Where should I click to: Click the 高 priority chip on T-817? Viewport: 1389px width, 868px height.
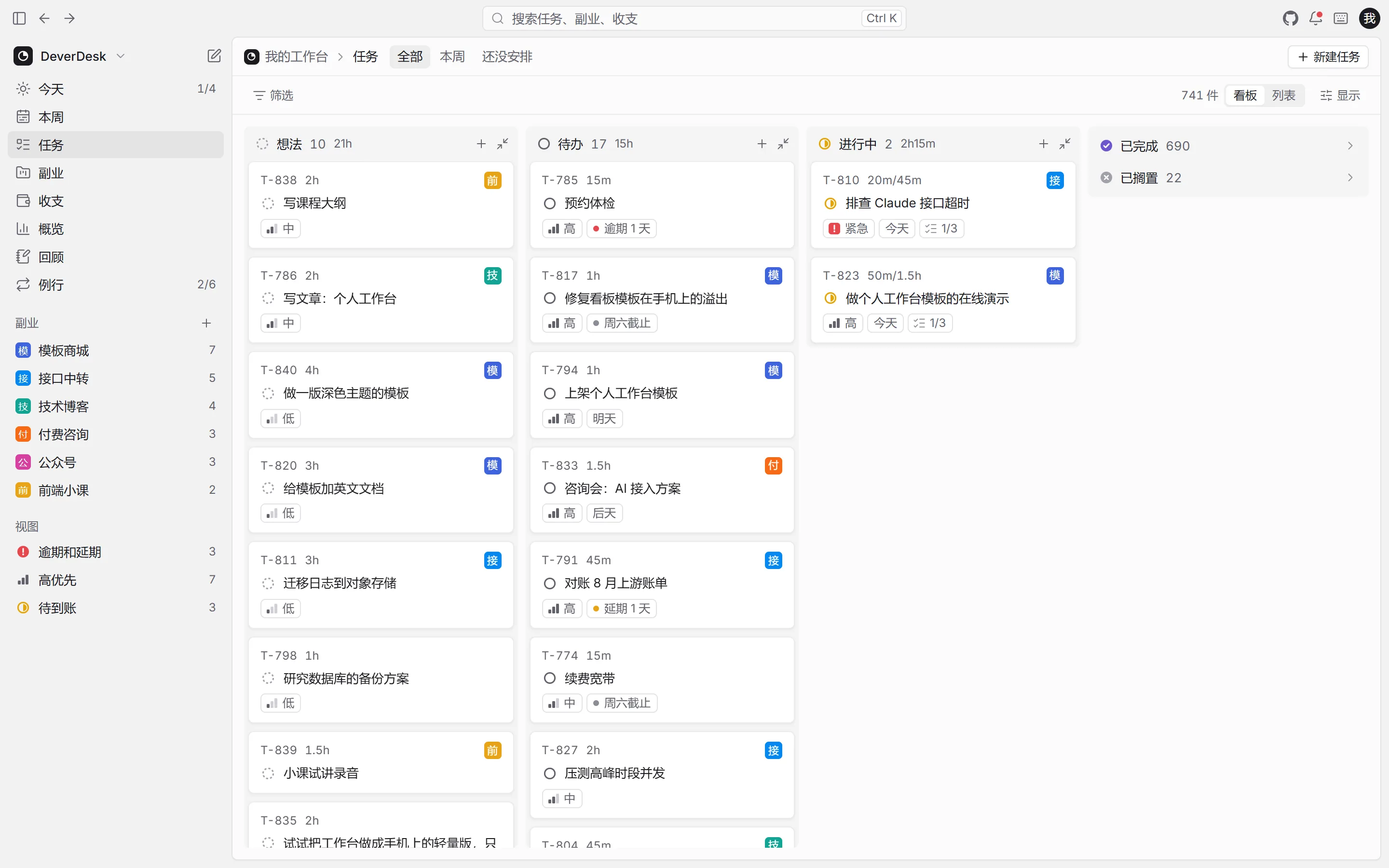(562, 323)
